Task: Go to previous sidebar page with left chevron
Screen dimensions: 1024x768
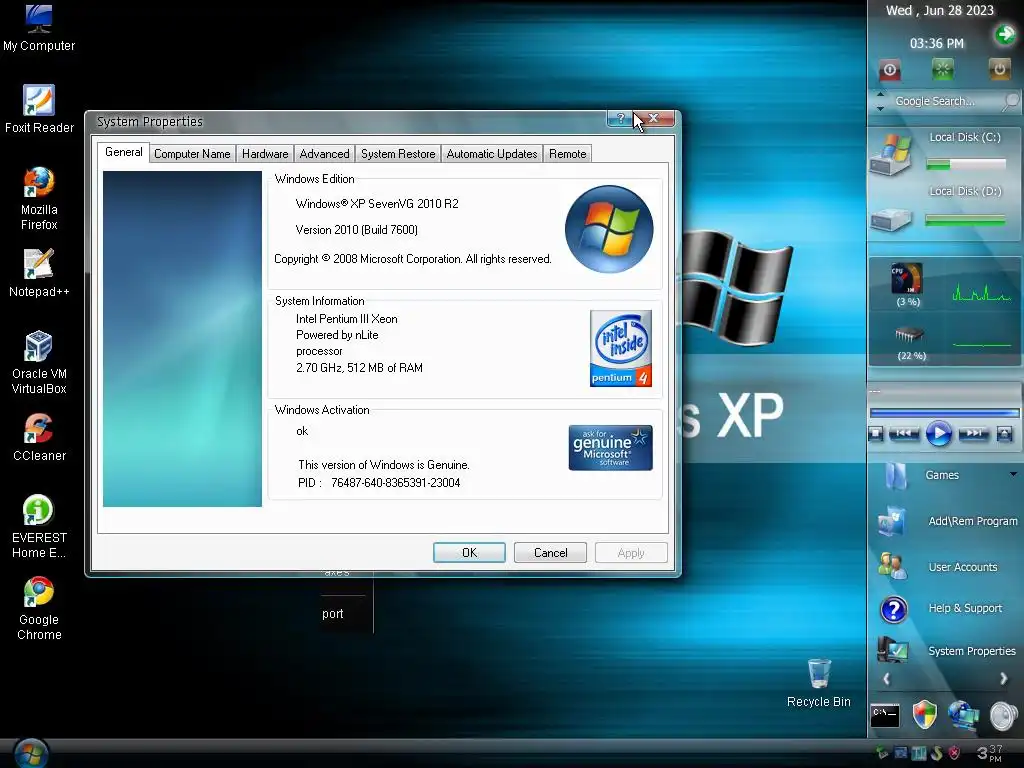Action: pyautogui.click(x=886, y=679)
